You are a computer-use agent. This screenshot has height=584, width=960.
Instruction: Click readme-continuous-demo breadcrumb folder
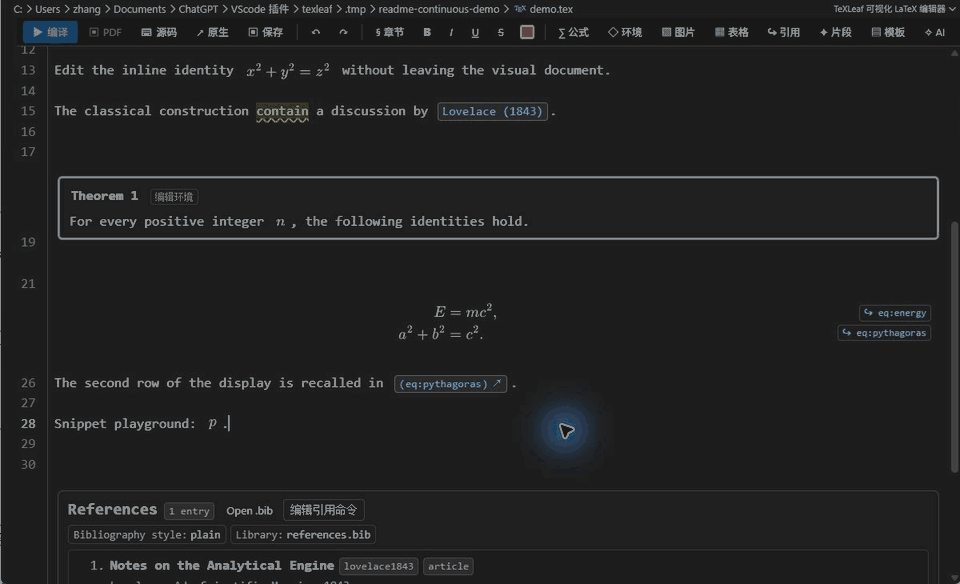[x=438, y=9]
